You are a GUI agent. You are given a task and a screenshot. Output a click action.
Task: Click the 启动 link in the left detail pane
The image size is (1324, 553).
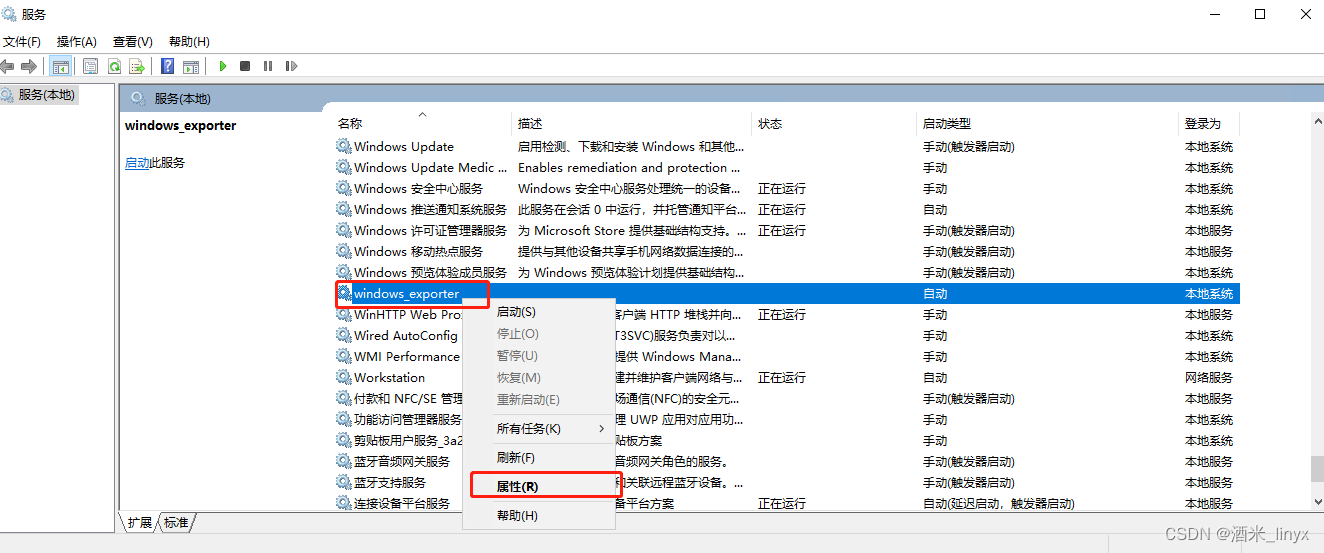[137, 162]
